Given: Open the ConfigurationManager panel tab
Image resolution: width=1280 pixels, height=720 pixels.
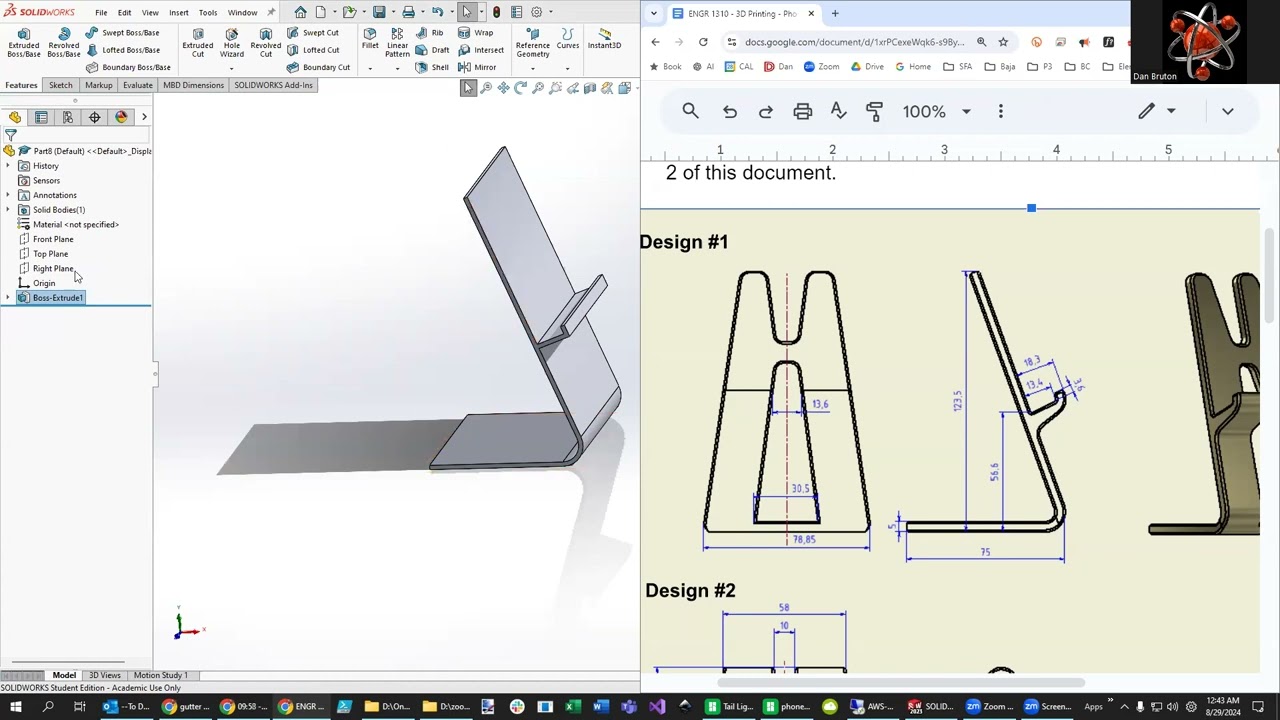Looking at the screenshot, I should tap(68, 117).
